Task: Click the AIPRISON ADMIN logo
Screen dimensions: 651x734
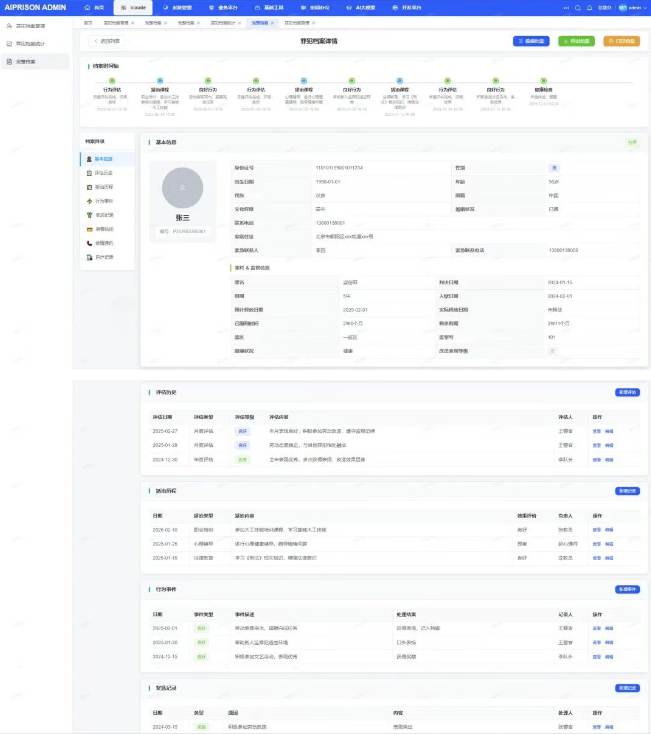Action: (36, 7)
